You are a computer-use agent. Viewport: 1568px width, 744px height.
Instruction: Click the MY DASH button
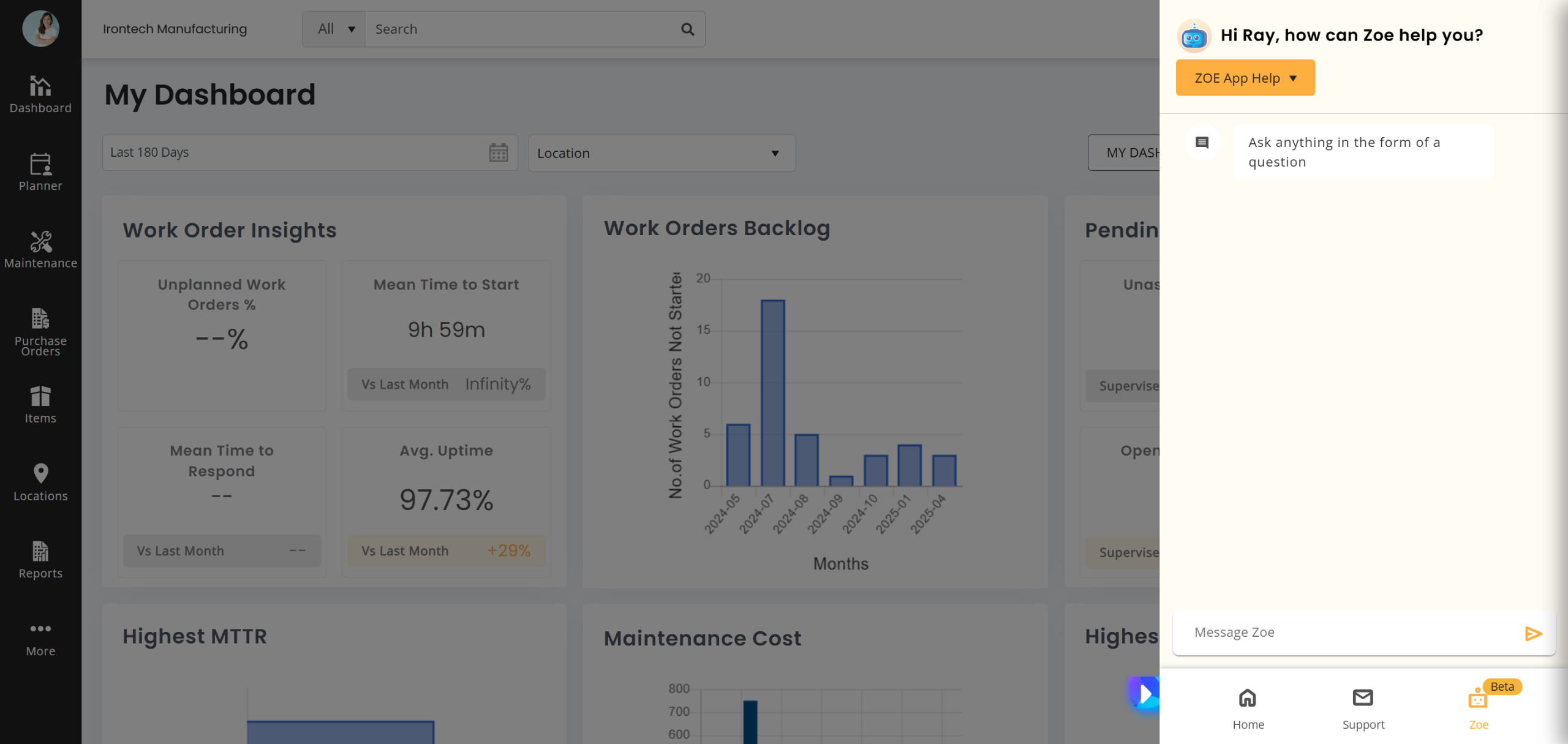1125,153
